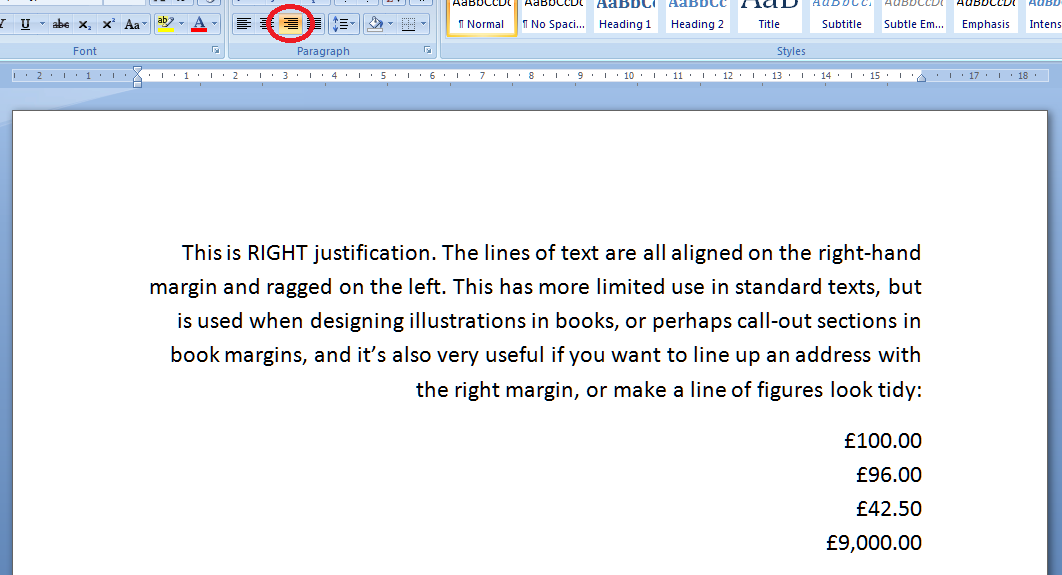
Task: Open the Font dialog launcher
Action: [215, 50]
